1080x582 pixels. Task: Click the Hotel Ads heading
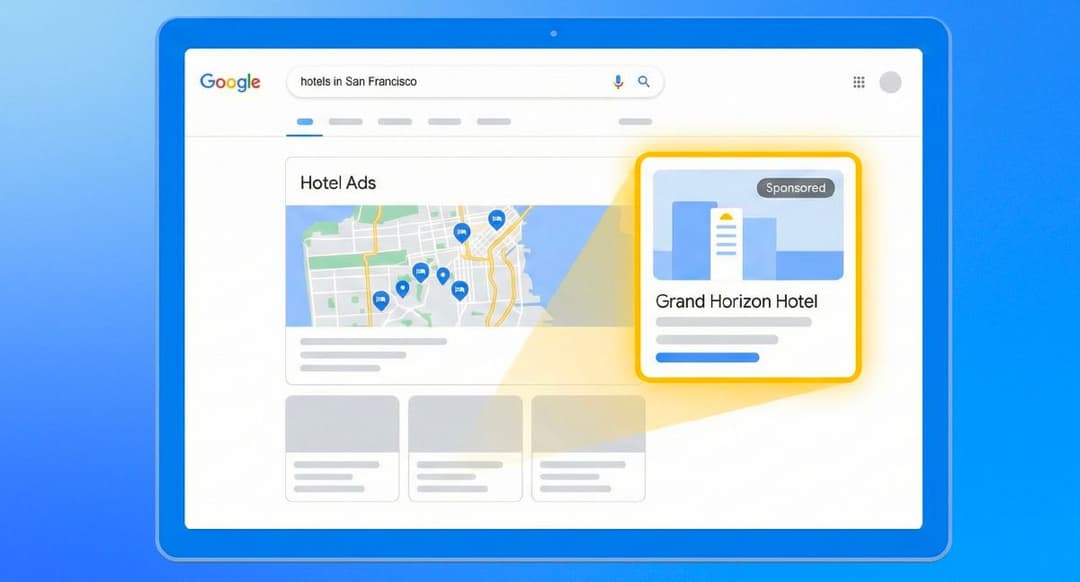339,182
